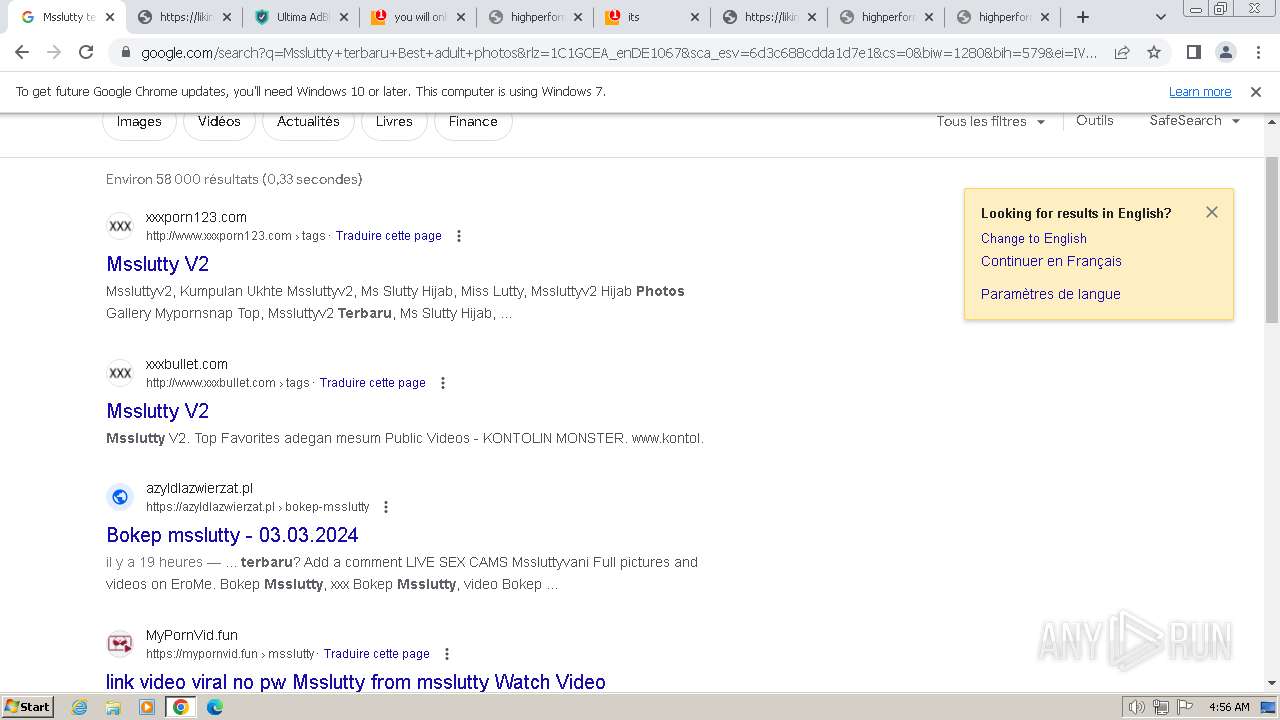1280x720 pixels.
Task: Click 'Learn more' about Chrome updates
Action: click(x=1200, y=91)
